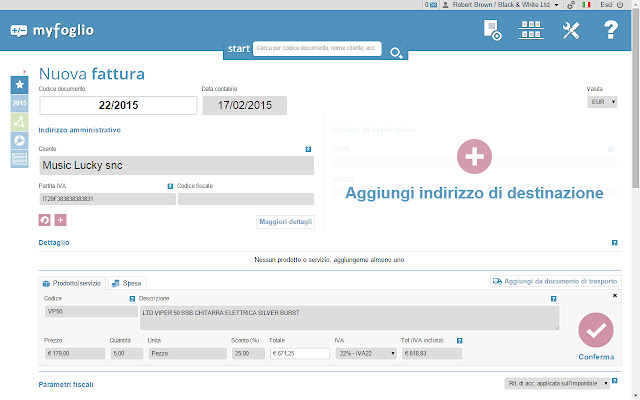Screen dimensions: 640x400
Task: Select the Prodotto/servizio tab
Action: coord(72,283)
